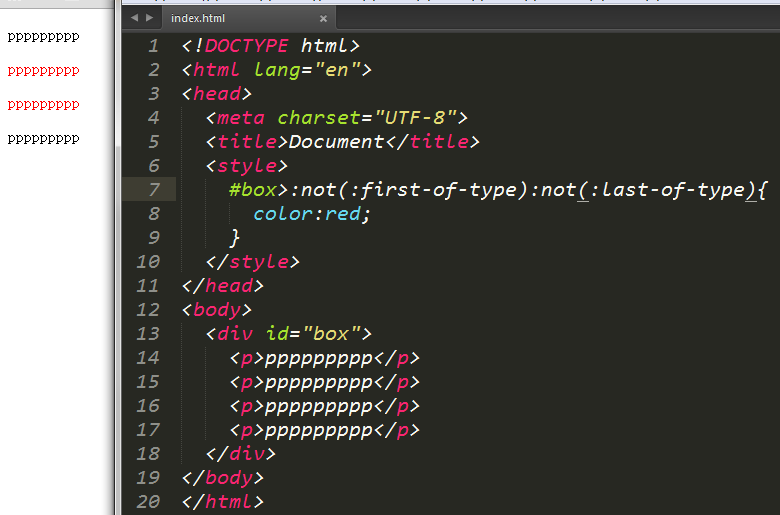The height and width of the screenshot is (515, 780).
Task: Click line number 7 in the gutter
Action: click(x=154, y=190)
